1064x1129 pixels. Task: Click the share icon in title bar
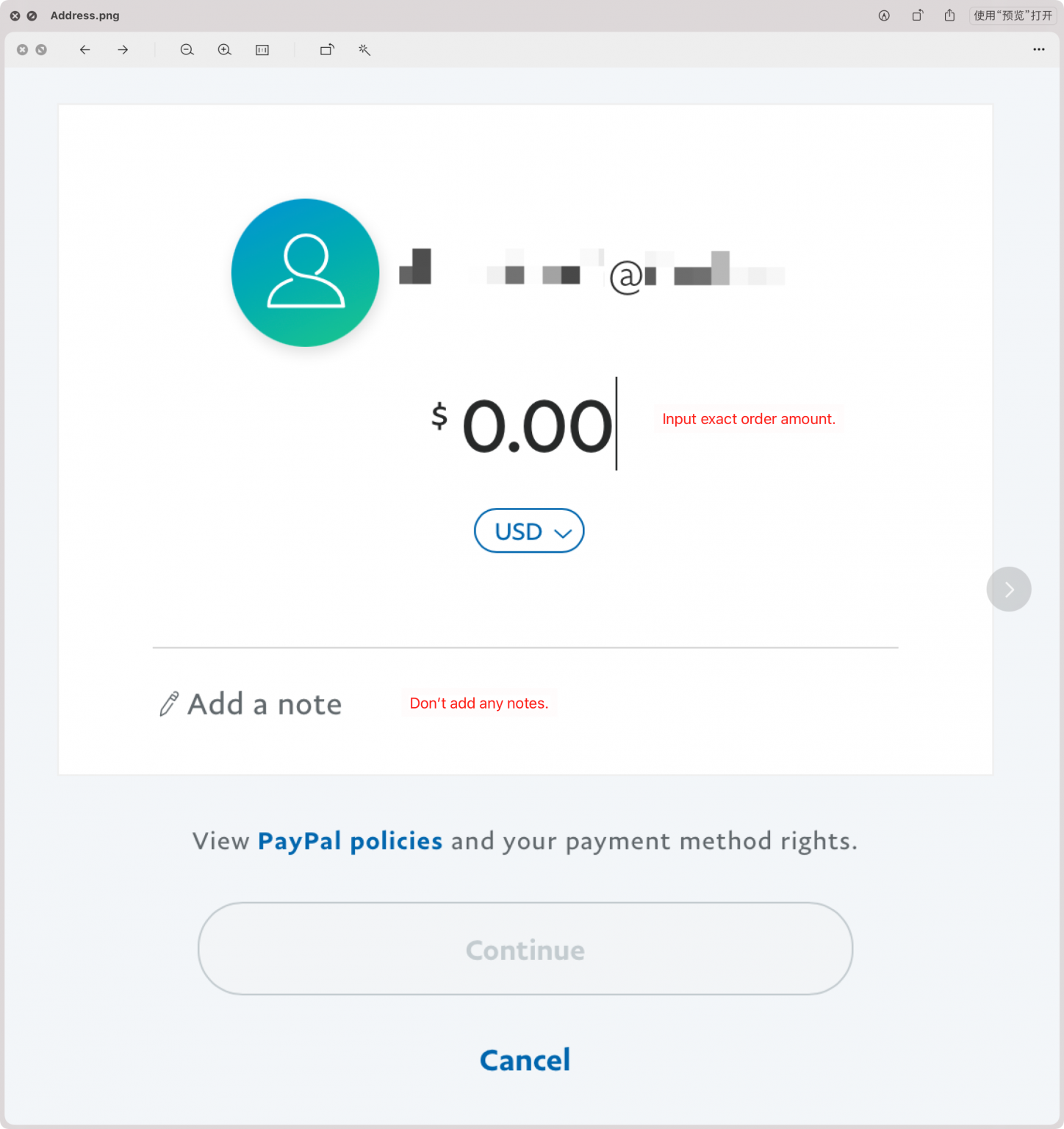949,15
